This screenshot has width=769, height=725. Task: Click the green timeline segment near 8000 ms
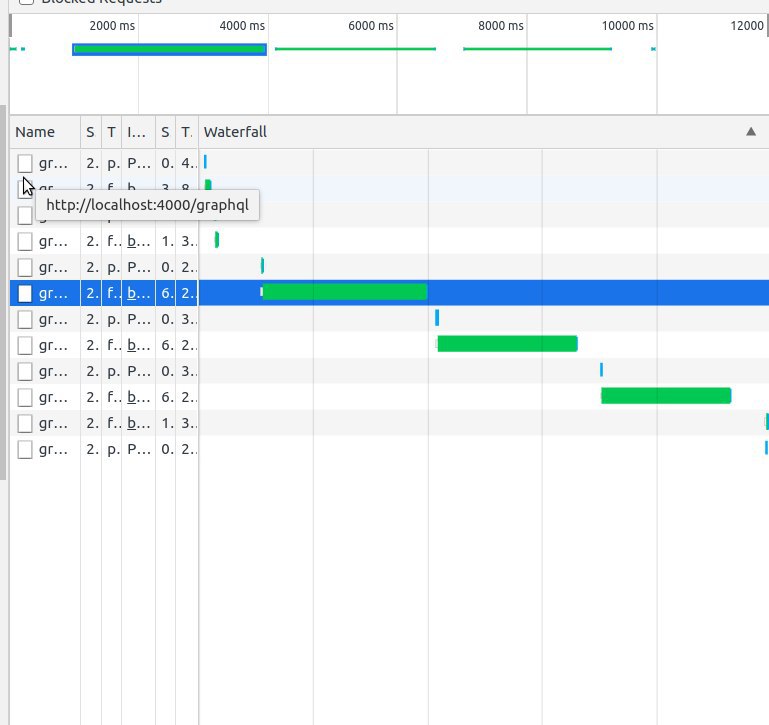click(537, 49)
